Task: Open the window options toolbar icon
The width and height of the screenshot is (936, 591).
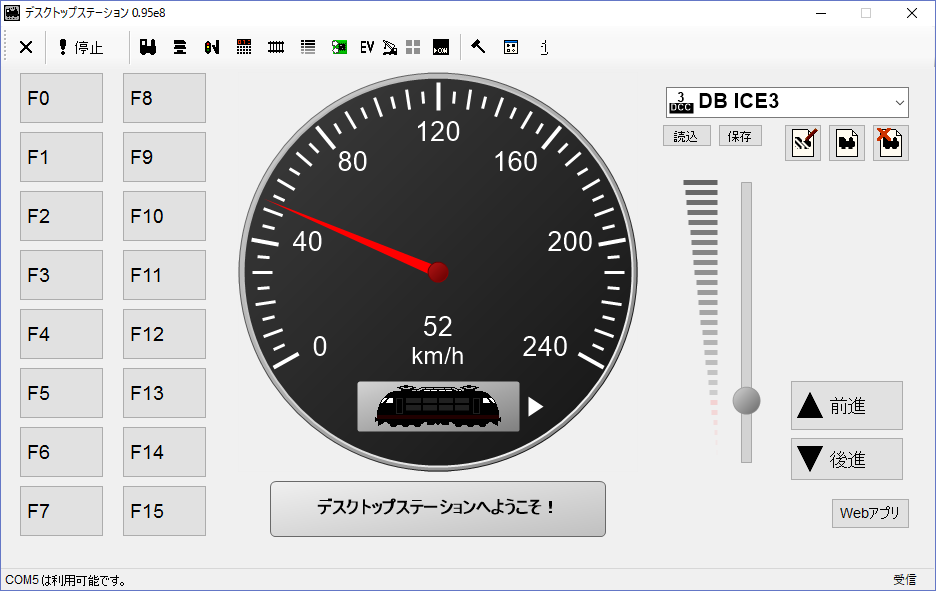Action: click(511, 47)
